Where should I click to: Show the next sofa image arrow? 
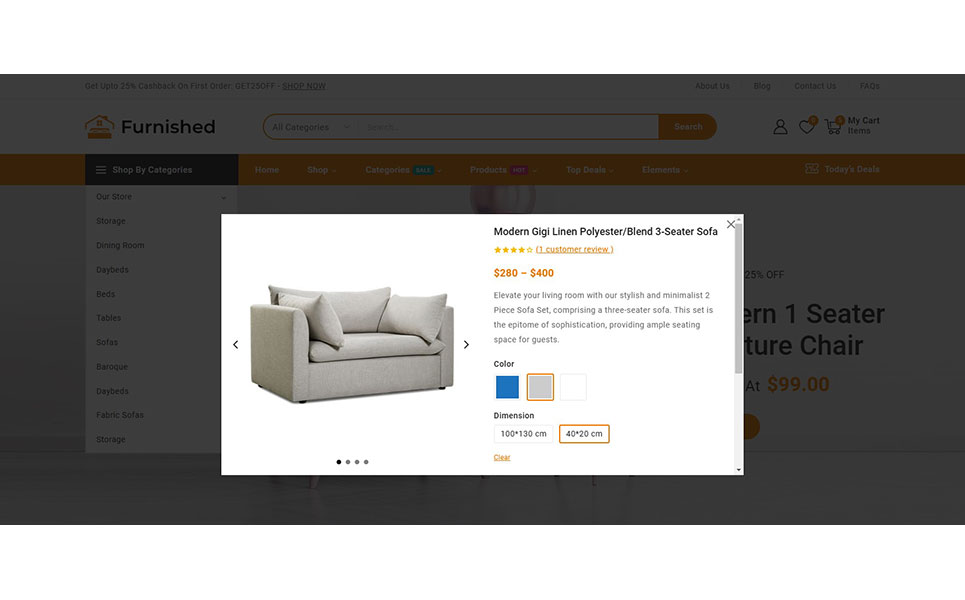[x=466, y=345]
